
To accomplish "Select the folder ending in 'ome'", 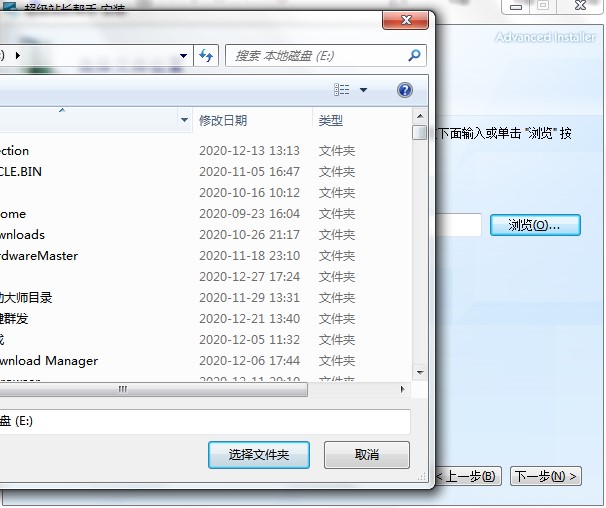I will tap(13, 213).
